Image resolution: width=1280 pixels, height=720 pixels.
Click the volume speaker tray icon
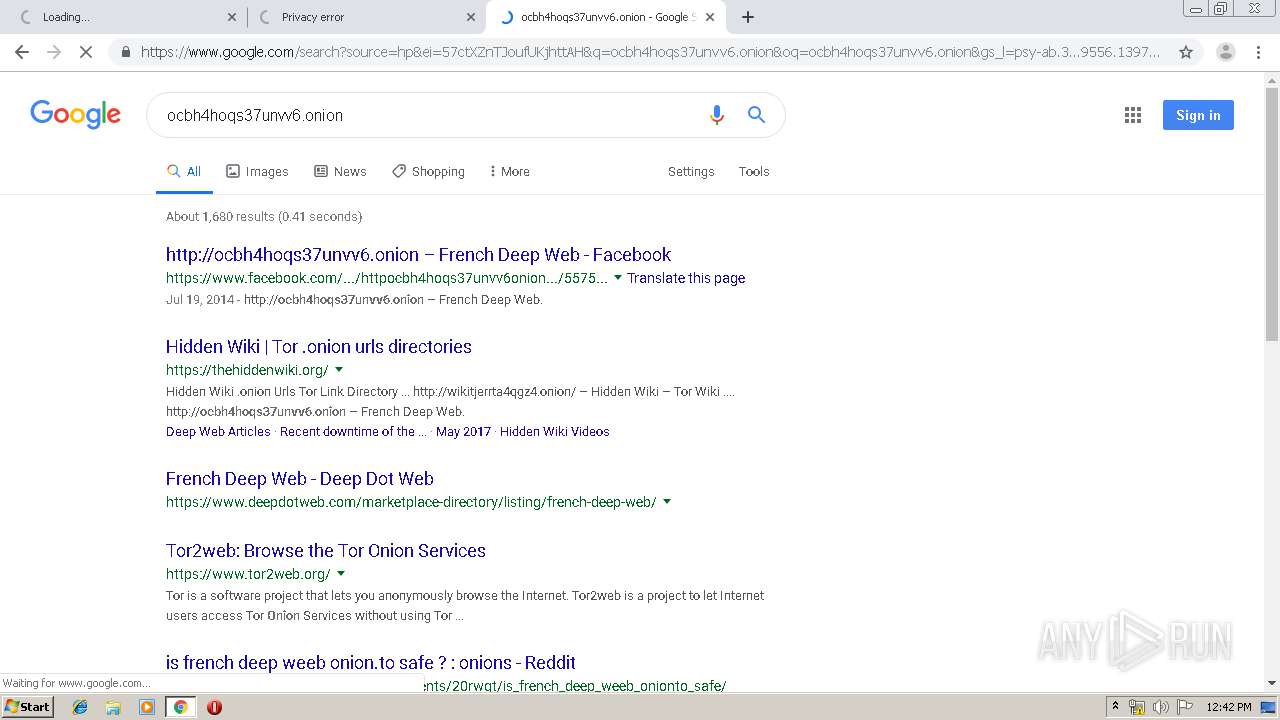click(1160, 707)
